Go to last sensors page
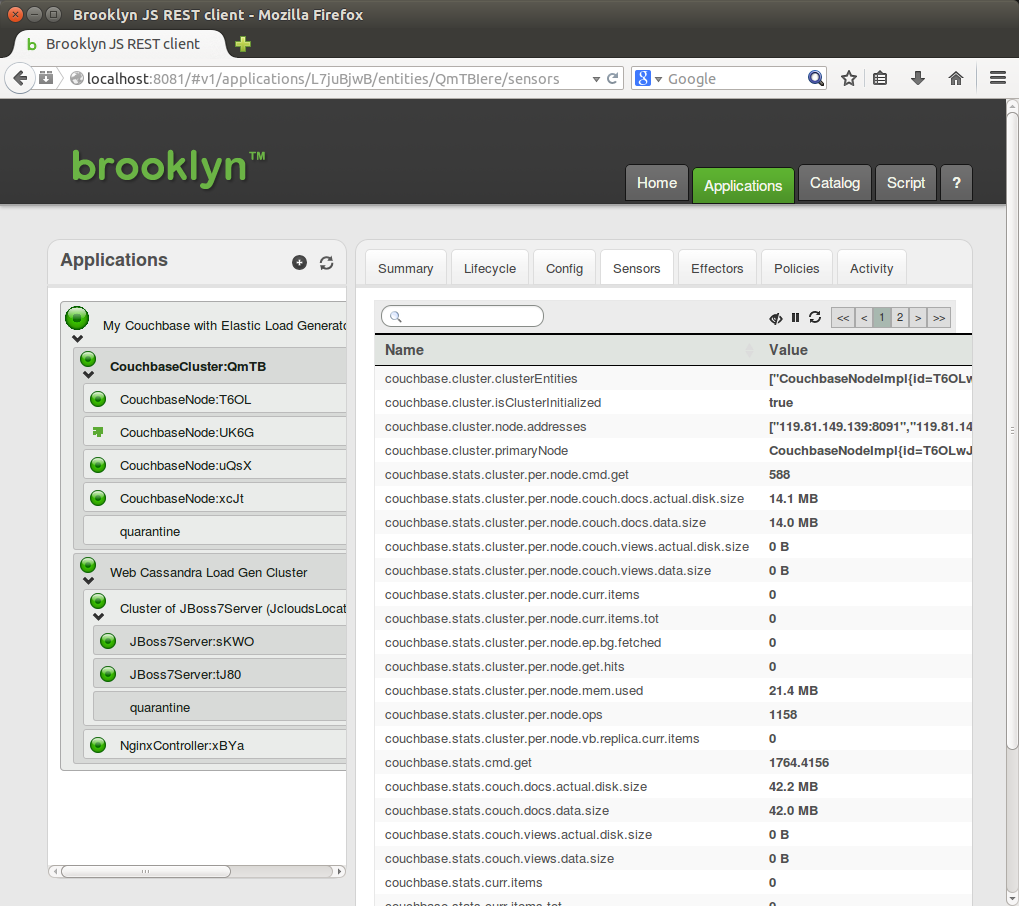1019x906 pixels. tap(939, 317)
